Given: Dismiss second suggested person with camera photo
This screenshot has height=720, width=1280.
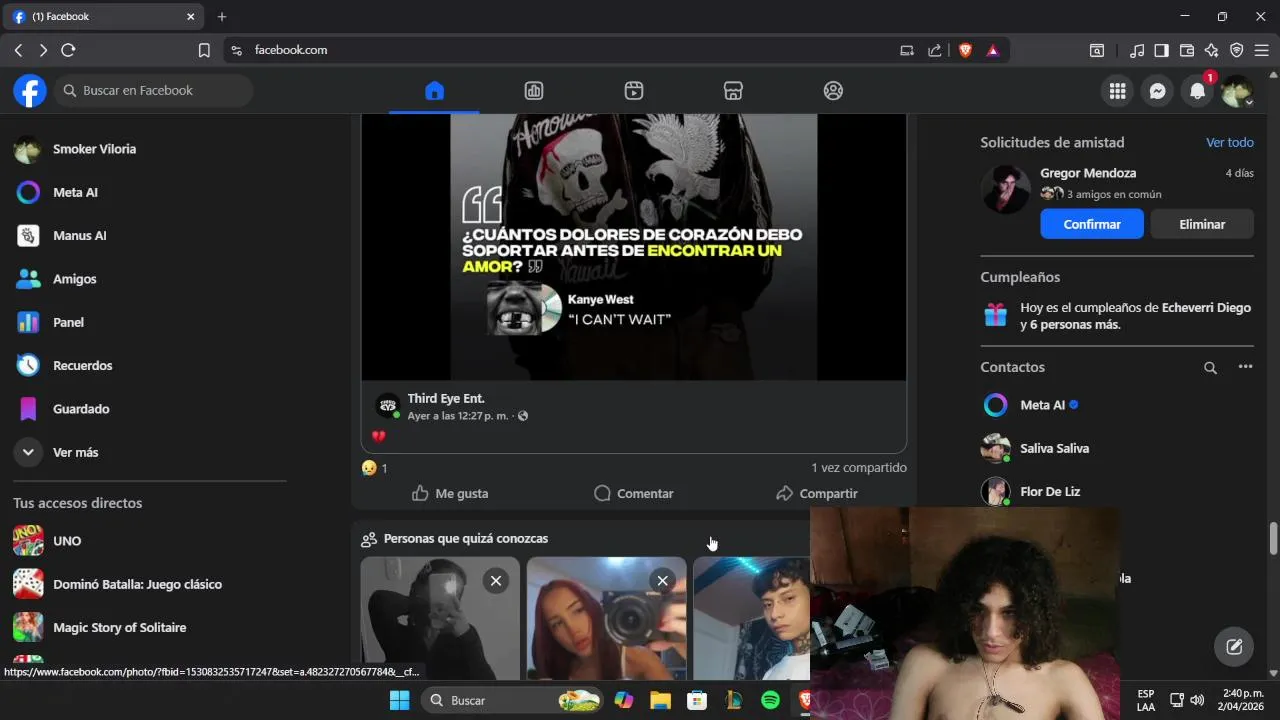Looking at the screenshot, I should (662, 581).
